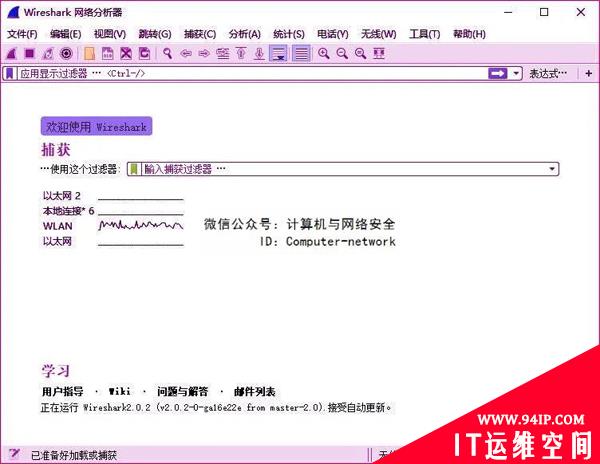The image size is (600, 464).
Task: Jump to the first packet
Action: coord(241,54)
